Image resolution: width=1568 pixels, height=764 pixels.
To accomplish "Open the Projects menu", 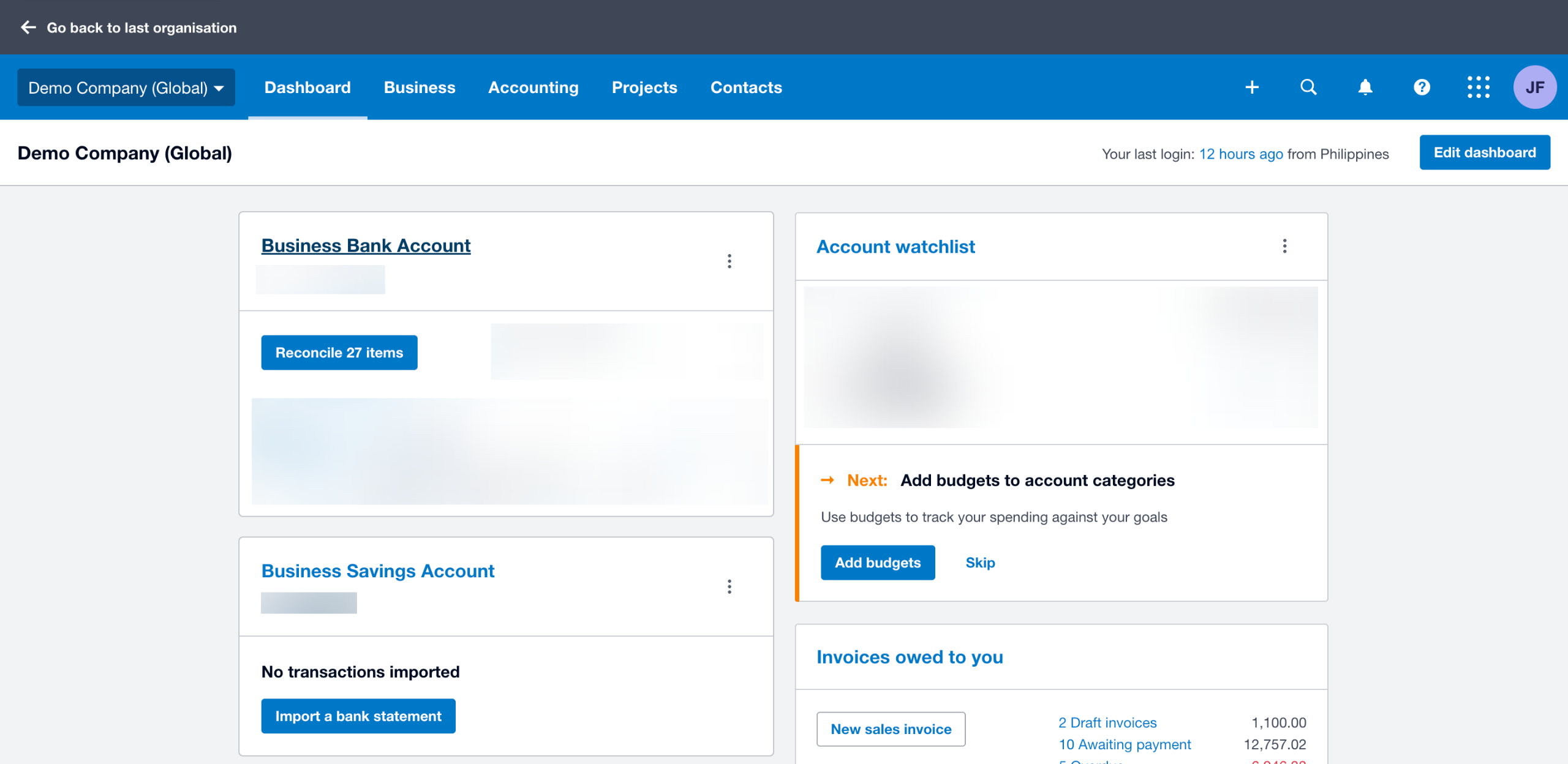I will pyautogui.click(x=644, y=88).
